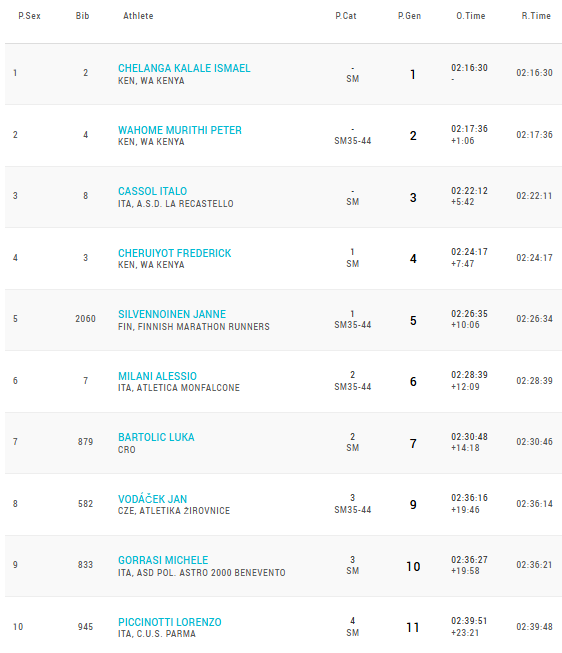
Task: Open athlete MILANI ALESSIO
Action: pyautogui.click(x=157, y=376)
